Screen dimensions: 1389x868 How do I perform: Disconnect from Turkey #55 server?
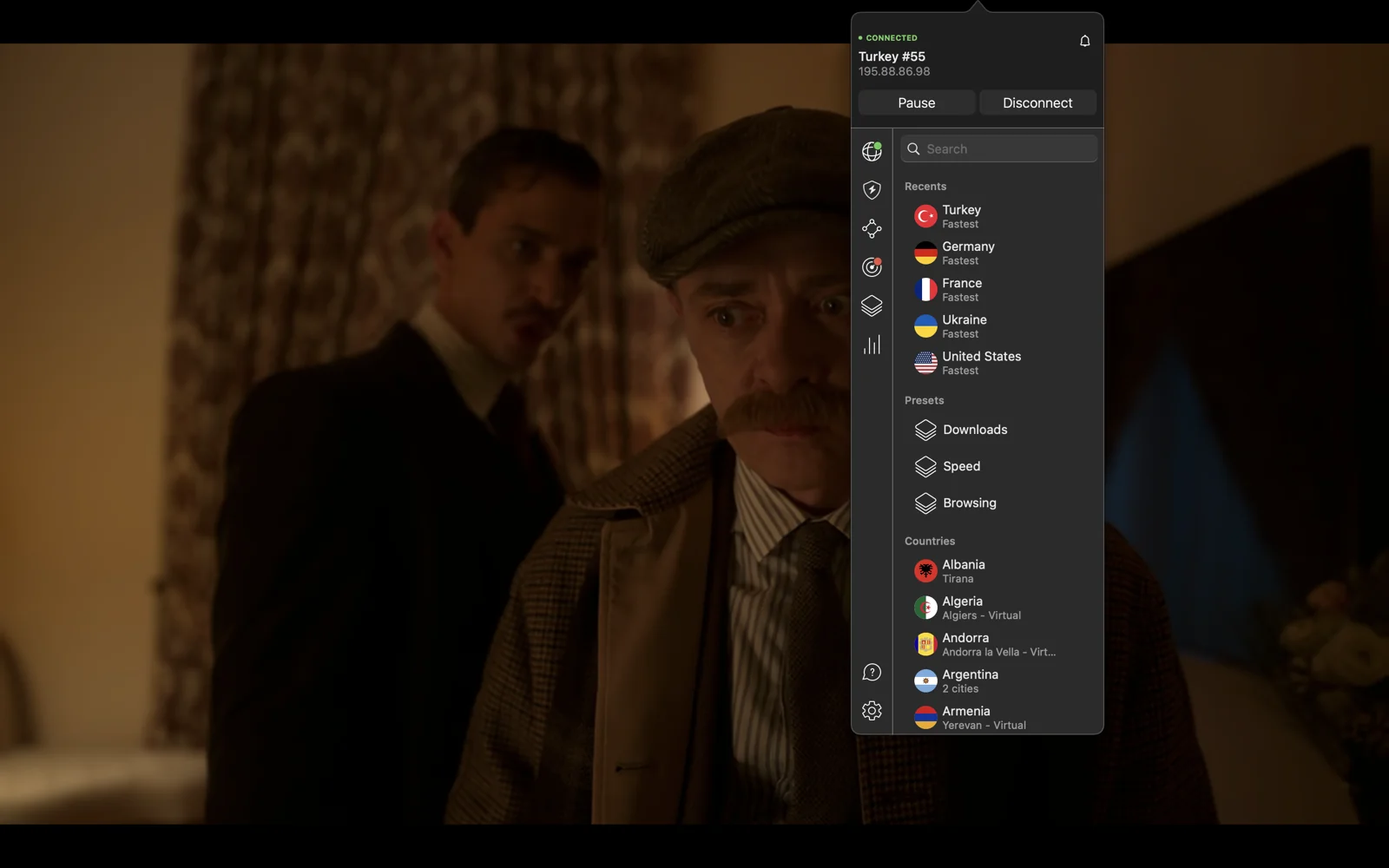[1037, 102]
